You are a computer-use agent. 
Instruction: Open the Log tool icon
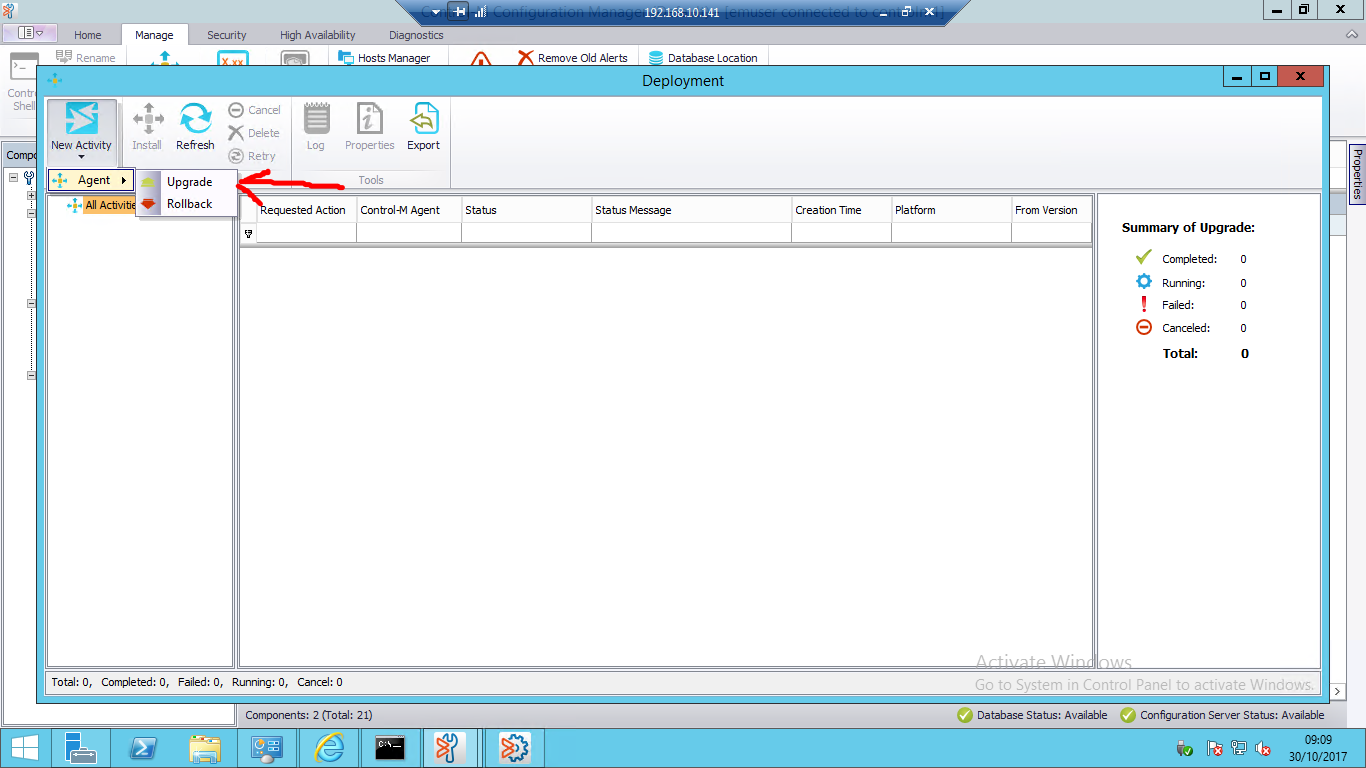click(x=316, y=119)
